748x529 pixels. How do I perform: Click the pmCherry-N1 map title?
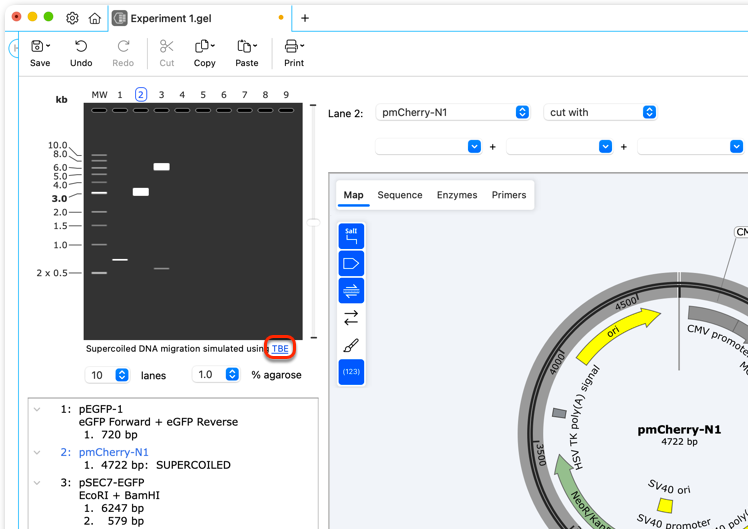(x=679, y=430)
